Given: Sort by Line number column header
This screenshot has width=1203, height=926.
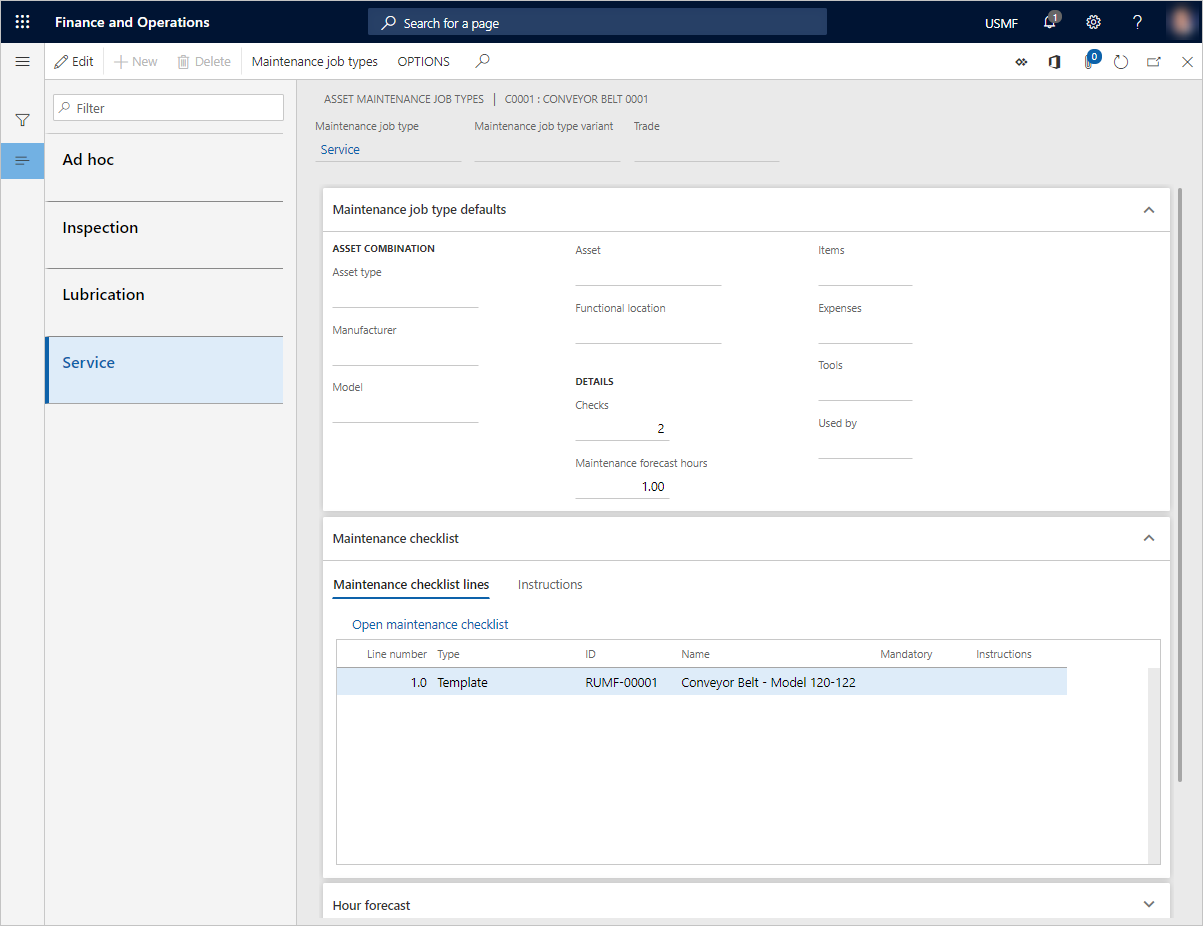Looking at the screenshot, I should click(x=396, y=654).
